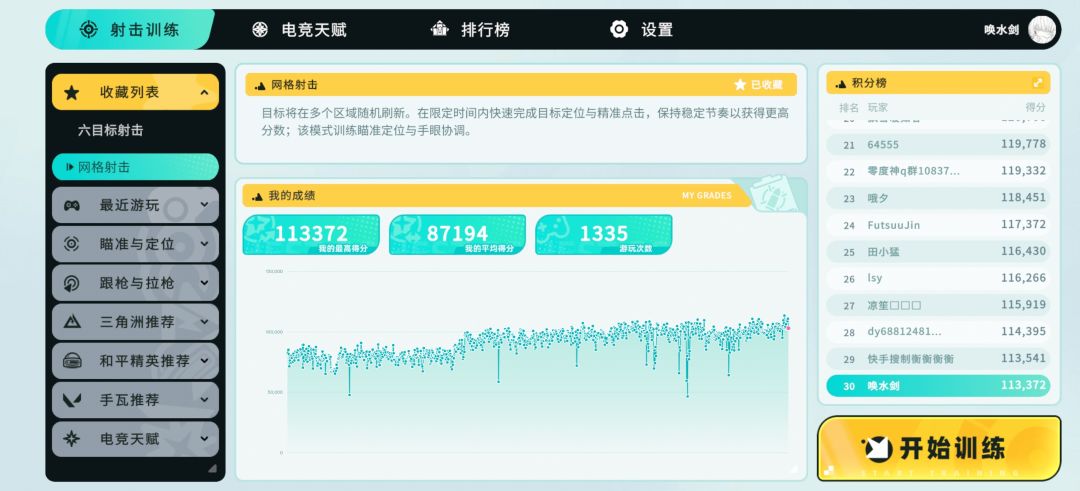Click the 得分 column header
1080x491 pixels.
[1035, 107]
